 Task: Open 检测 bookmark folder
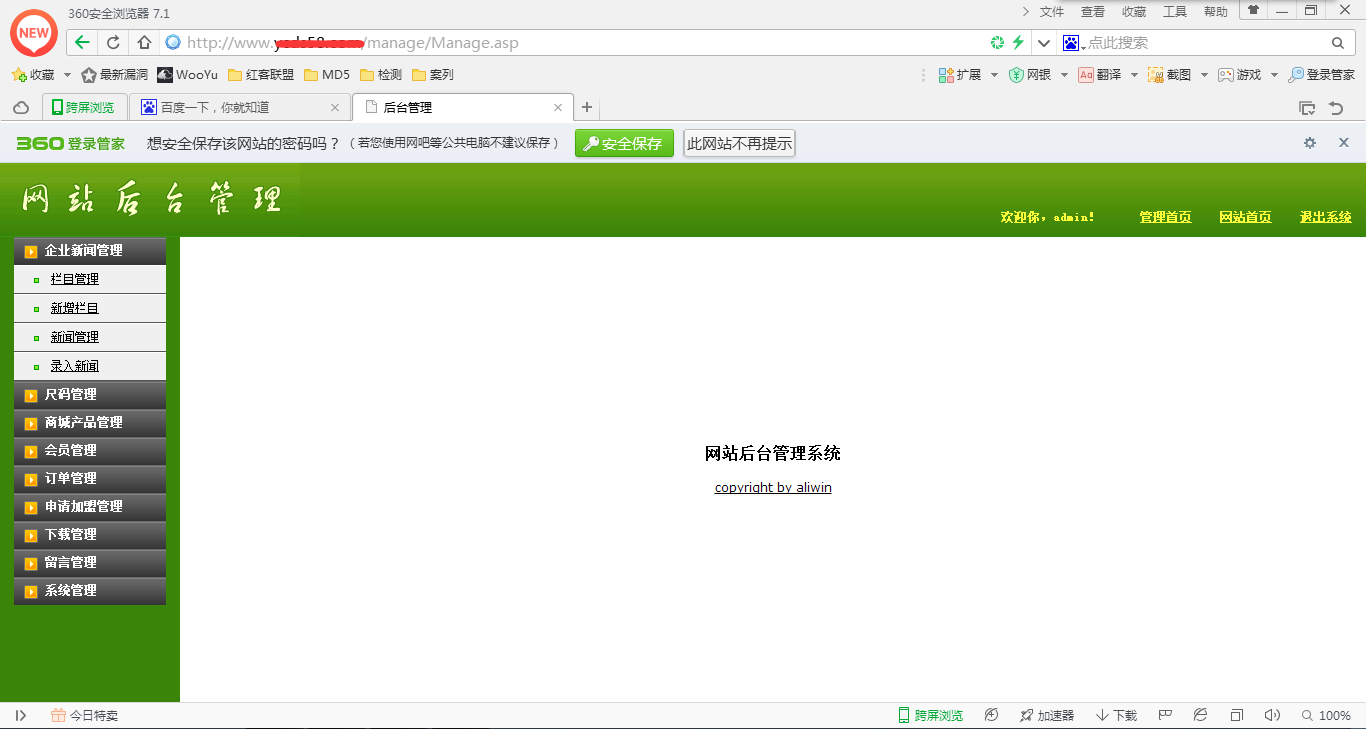click(381, 75)
